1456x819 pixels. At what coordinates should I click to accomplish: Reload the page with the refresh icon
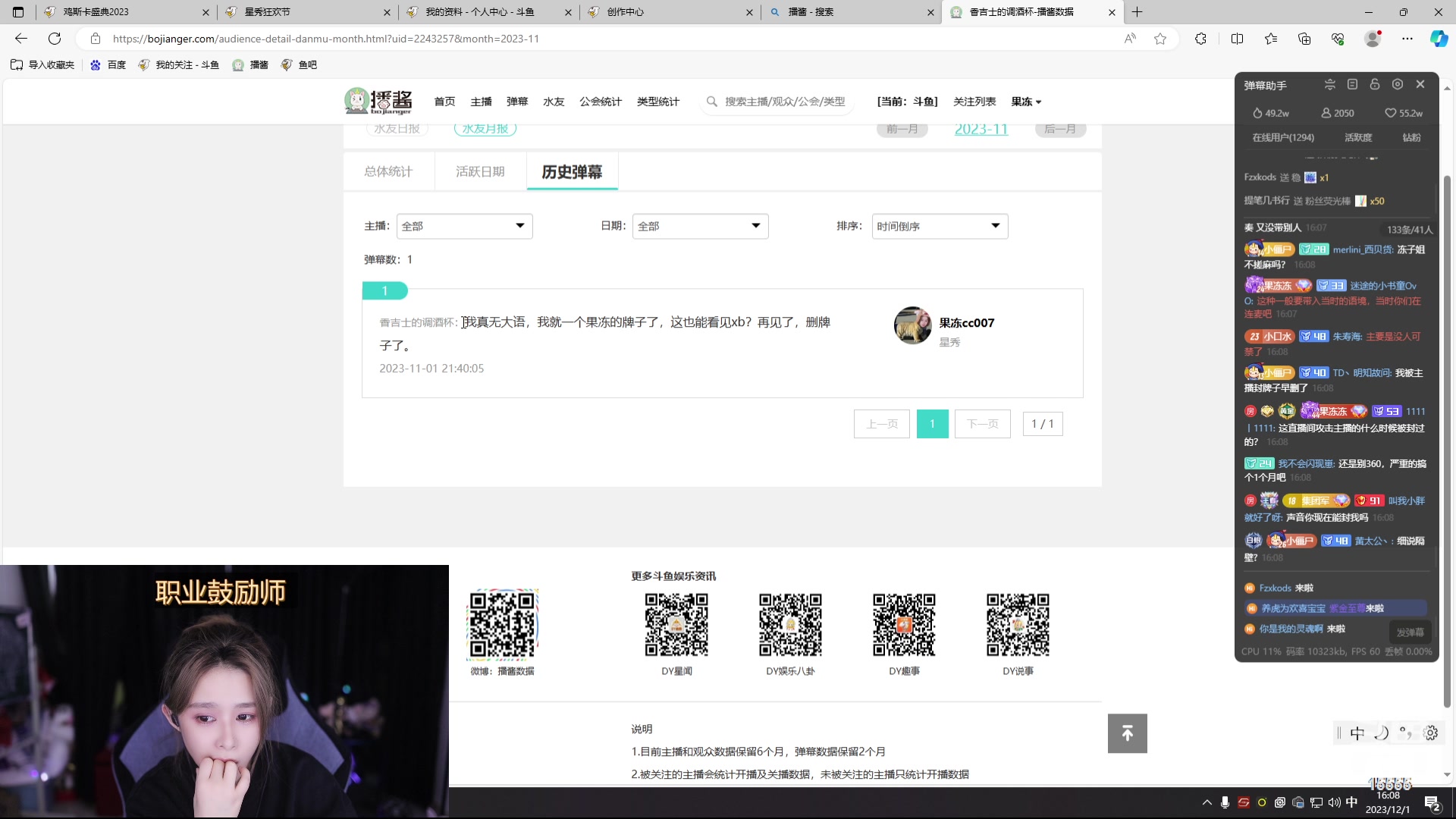55,39
